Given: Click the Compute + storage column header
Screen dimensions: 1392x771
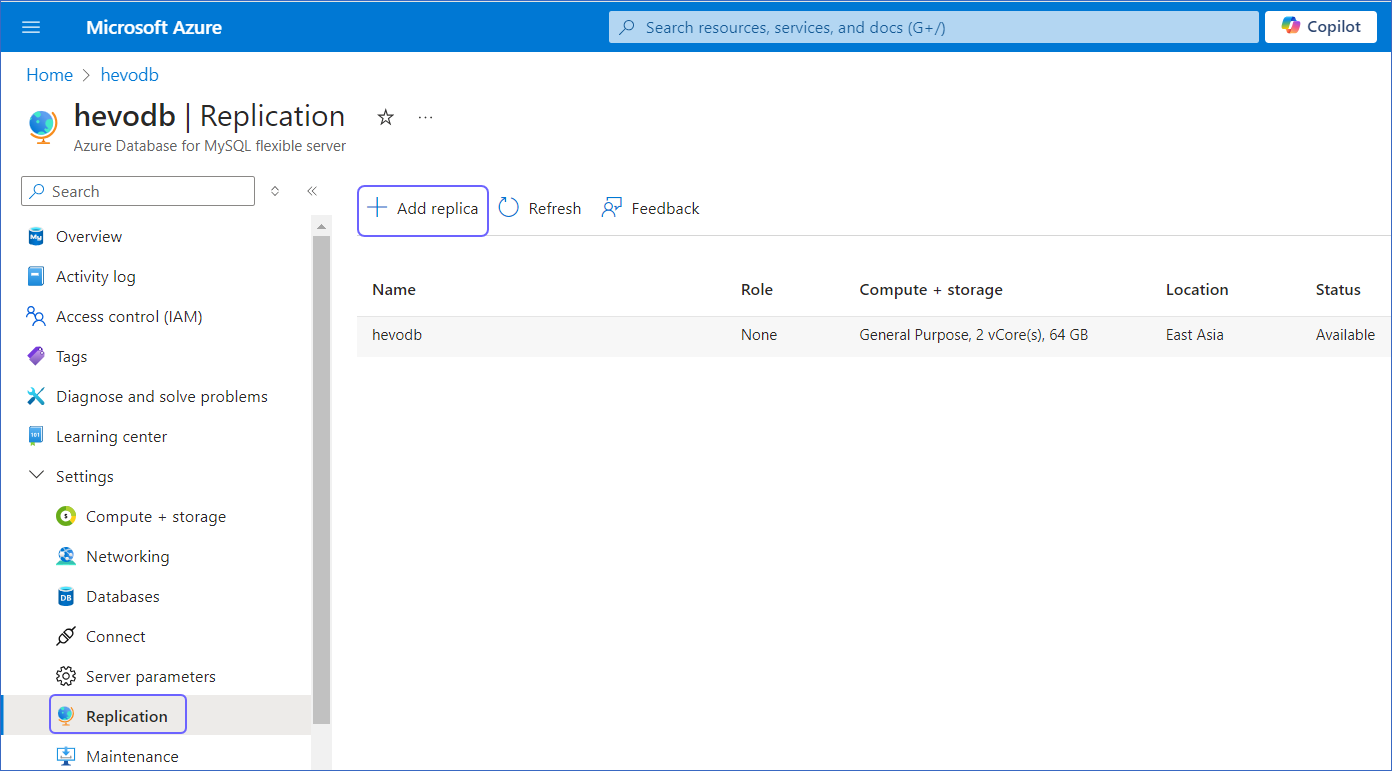Looking at the screenshot, I should pyautogui.click(x=931, y=290).
